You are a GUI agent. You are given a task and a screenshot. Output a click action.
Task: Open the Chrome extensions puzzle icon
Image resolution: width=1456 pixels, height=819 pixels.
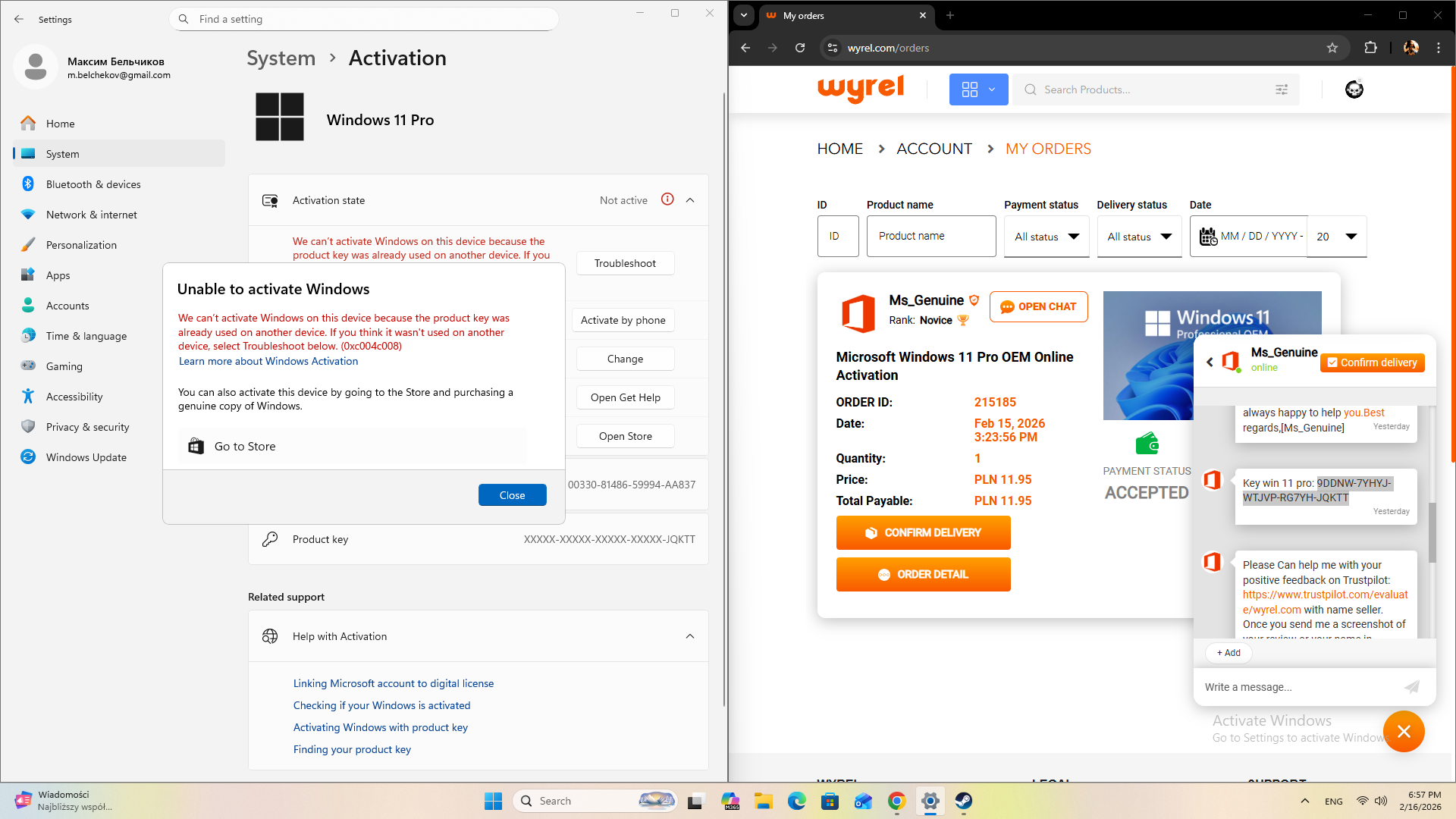(1370, 48)
